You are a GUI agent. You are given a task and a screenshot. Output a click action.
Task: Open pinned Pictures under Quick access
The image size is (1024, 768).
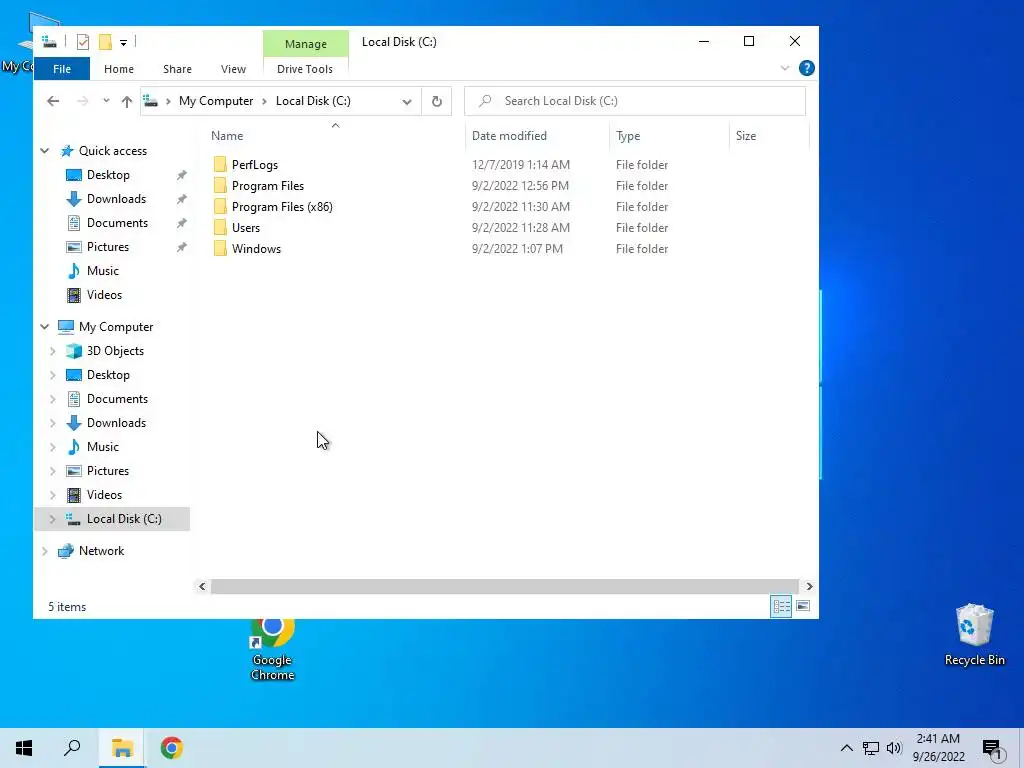click(x=108, y=247)
